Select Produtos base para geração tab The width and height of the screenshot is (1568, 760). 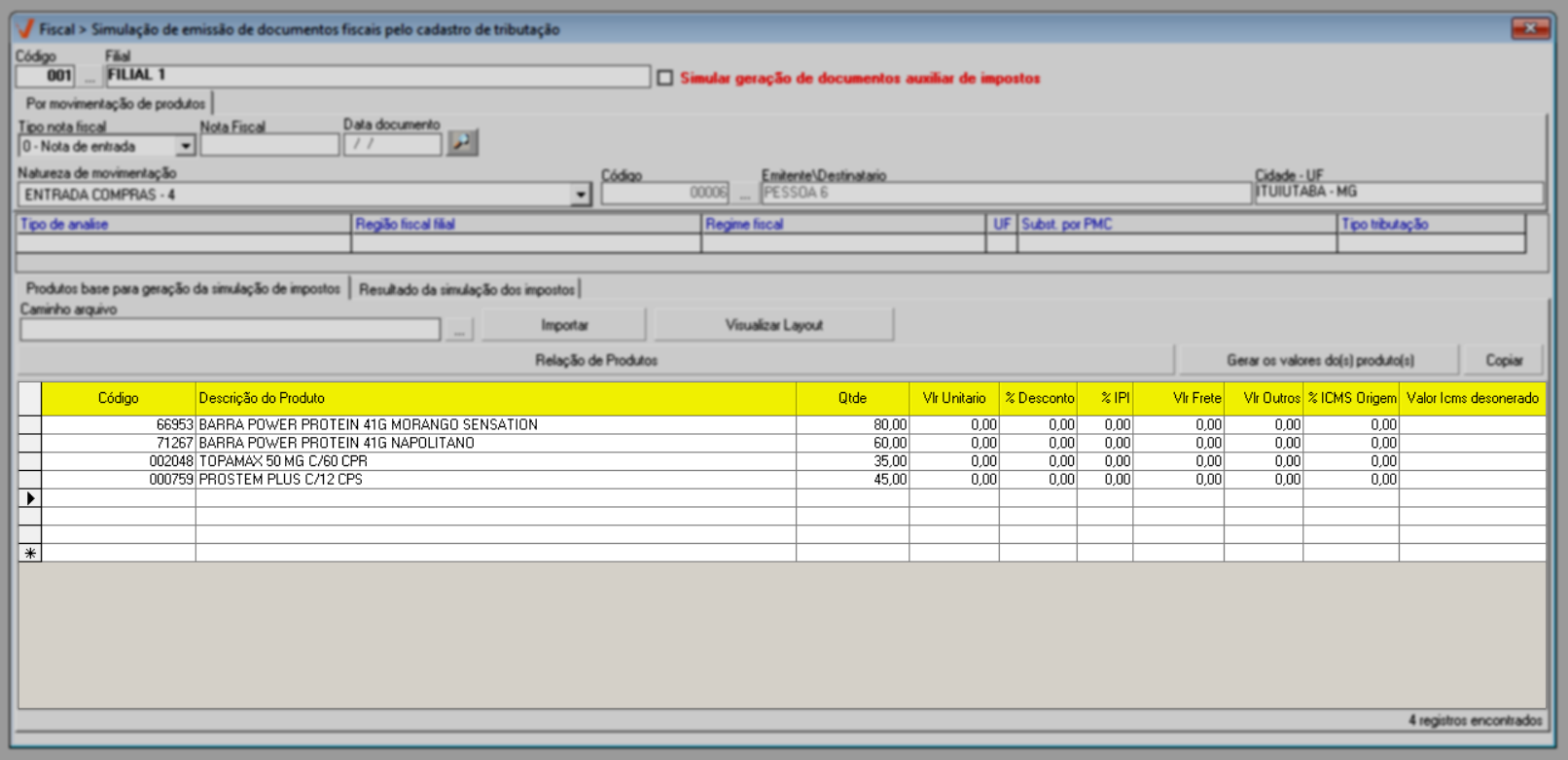183,289
